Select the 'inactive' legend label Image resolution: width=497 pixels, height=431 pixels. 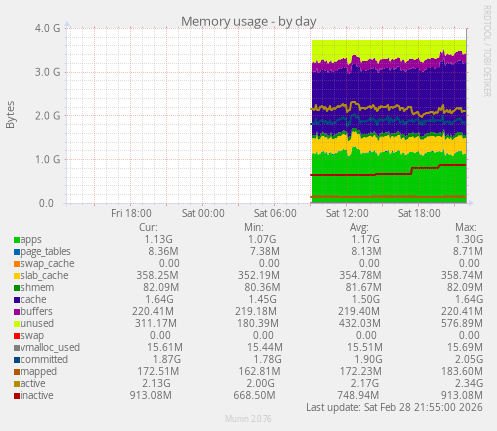tap(37, 395)
